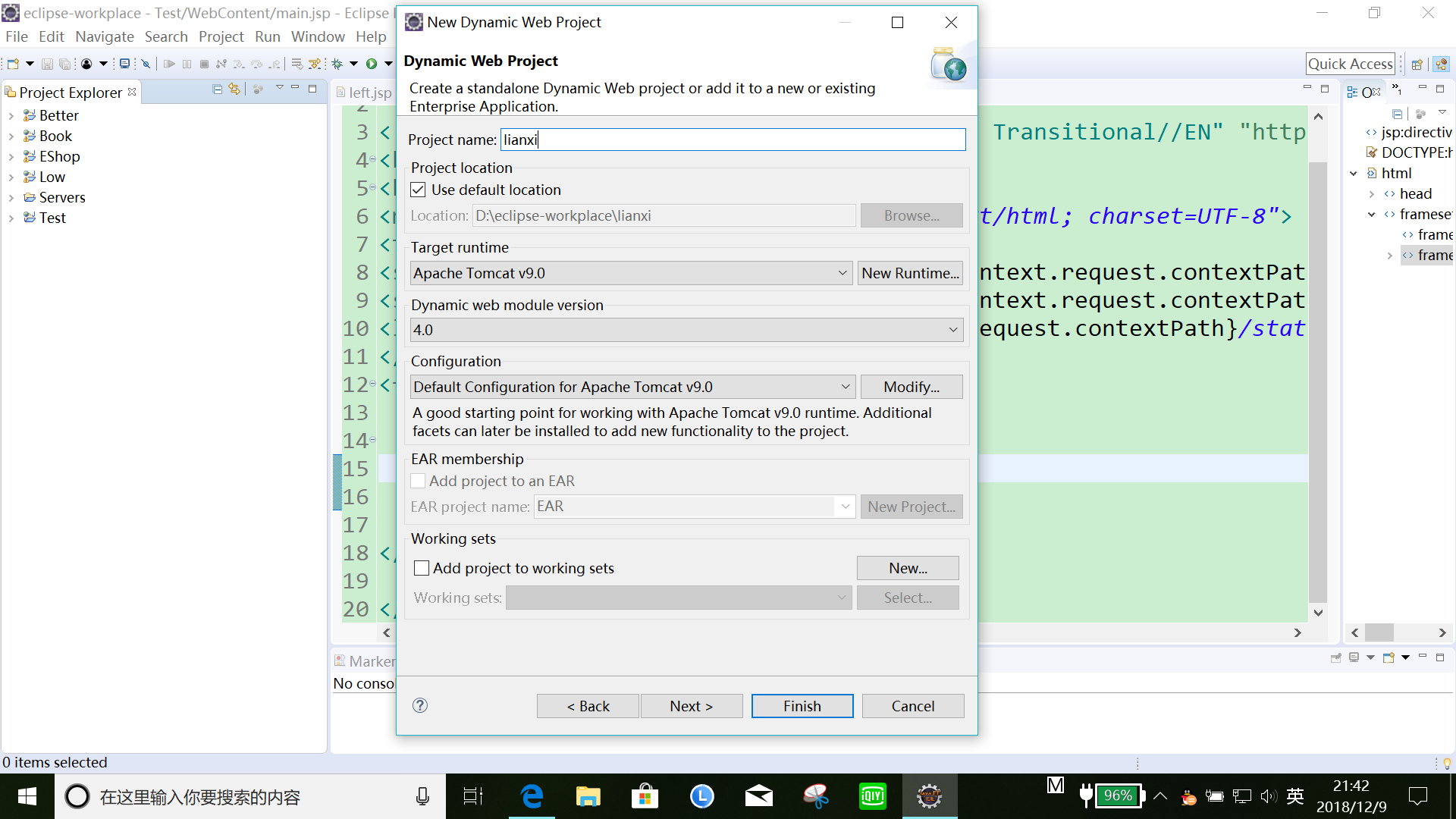Screen dimensions: 1456x819
Task: Click the Outline horizontal scrollbar thumb
Action: point(1379,632)
